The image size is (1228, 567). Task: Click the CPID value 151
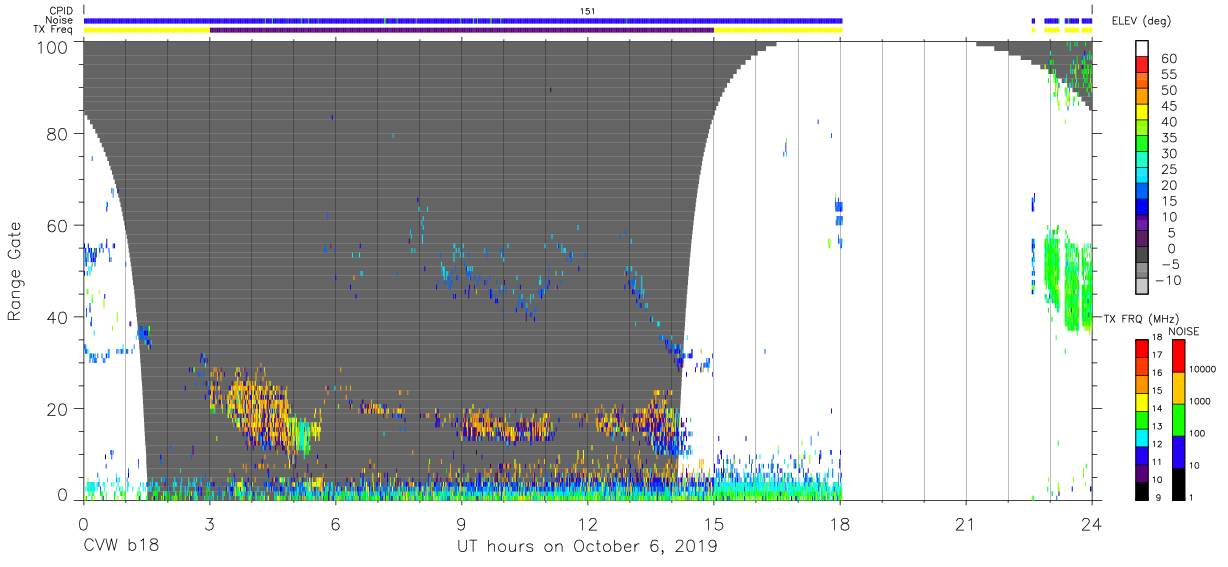tap(587, 11)
